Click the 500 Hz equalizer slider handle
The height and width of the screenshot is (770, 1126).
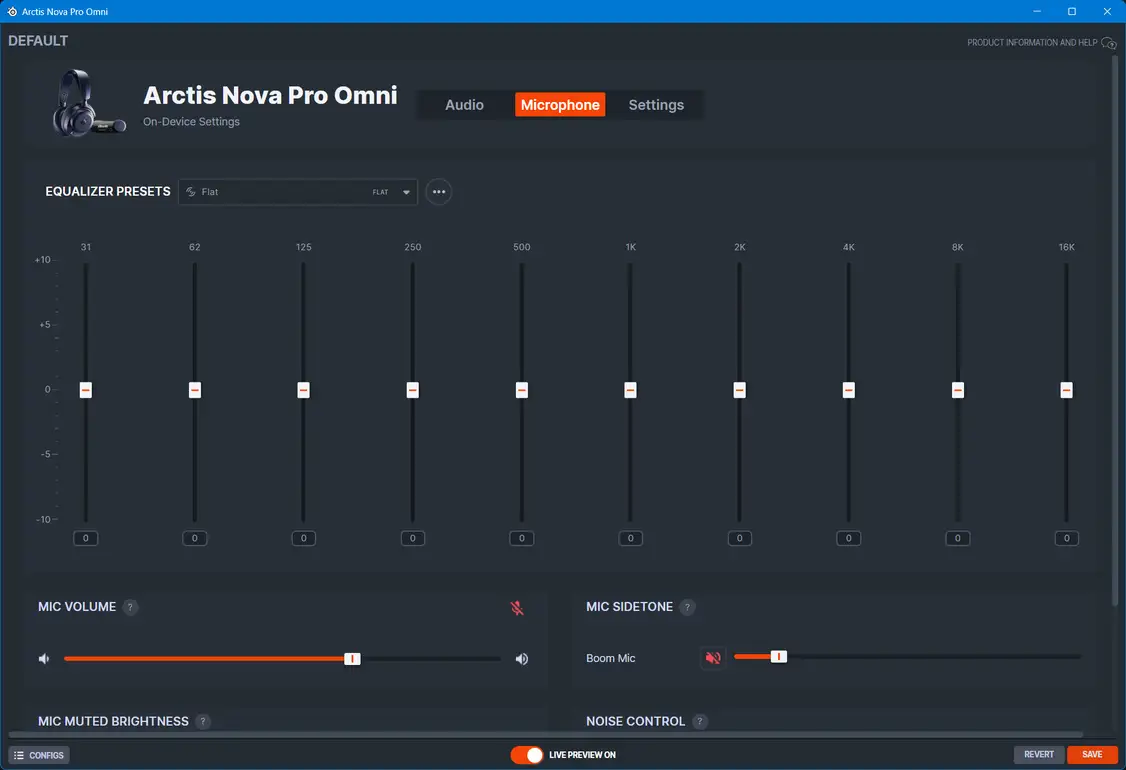coord(522,390)
